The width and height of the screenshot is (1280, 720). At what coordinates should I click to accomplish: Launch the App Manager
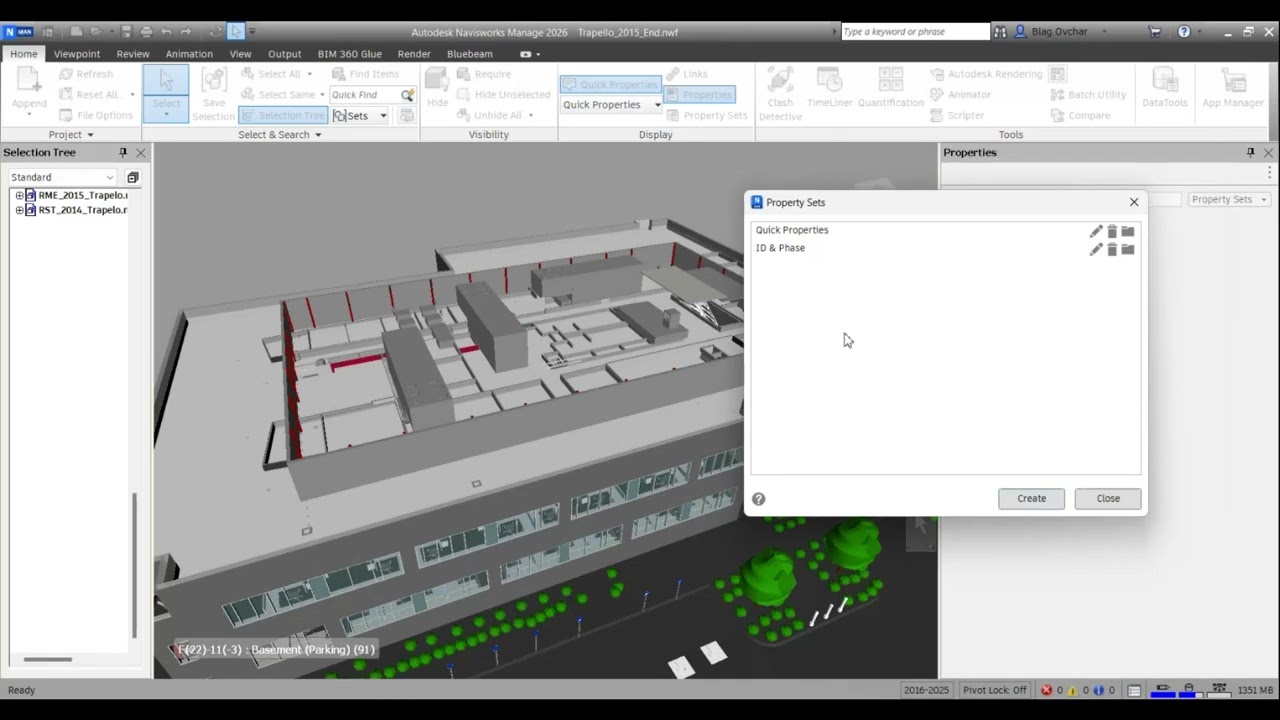pos(1232,88)
